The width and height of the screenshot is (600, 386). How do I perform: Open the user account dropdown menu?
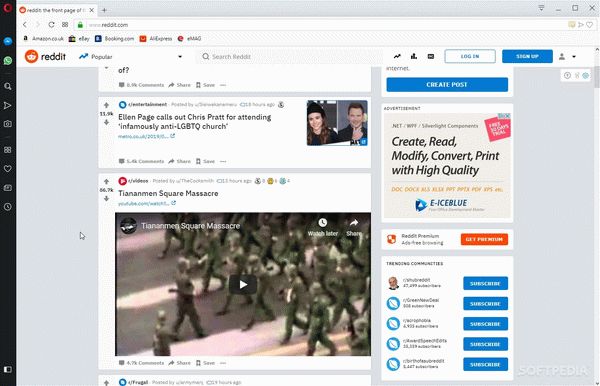point(567,57)
